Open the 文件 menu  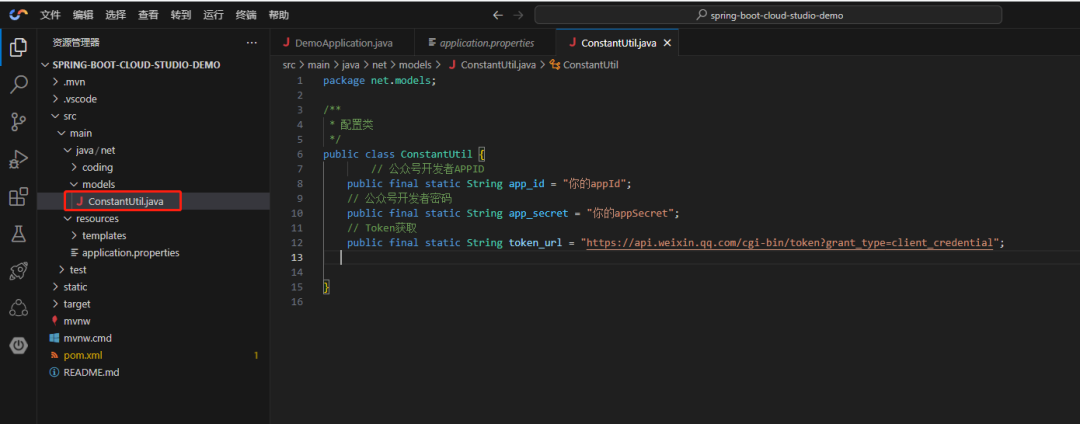[x=50, y=14]
